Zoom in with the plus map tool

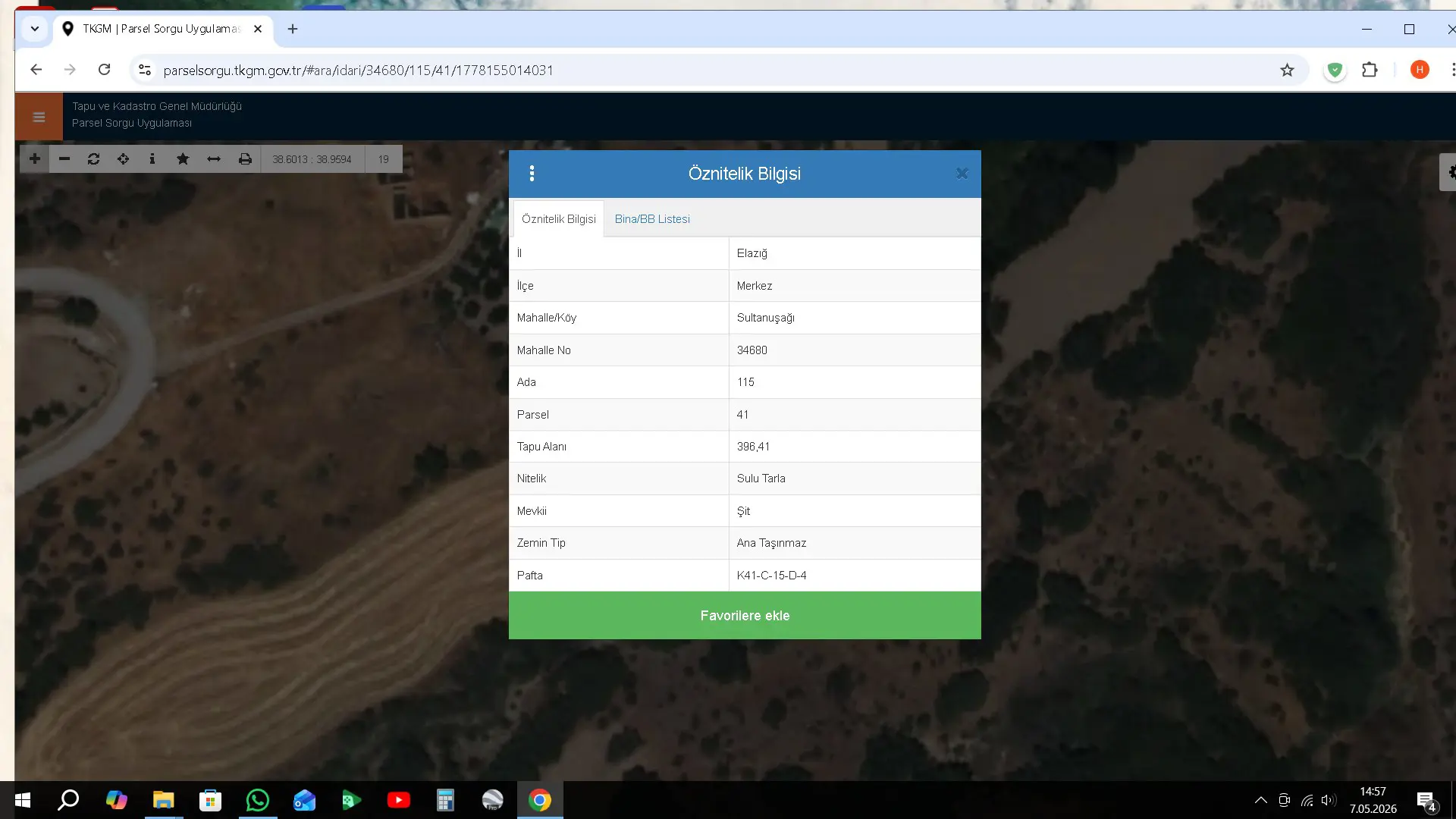[x=35, y=158]
